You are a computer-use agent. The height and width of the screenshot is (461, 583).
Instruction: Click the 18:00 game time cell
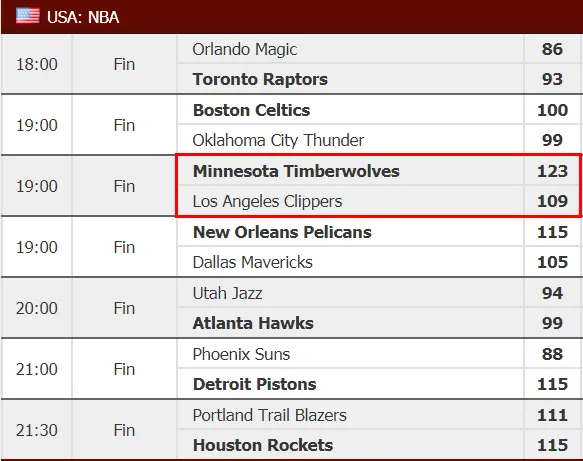(x=36, y=64)
